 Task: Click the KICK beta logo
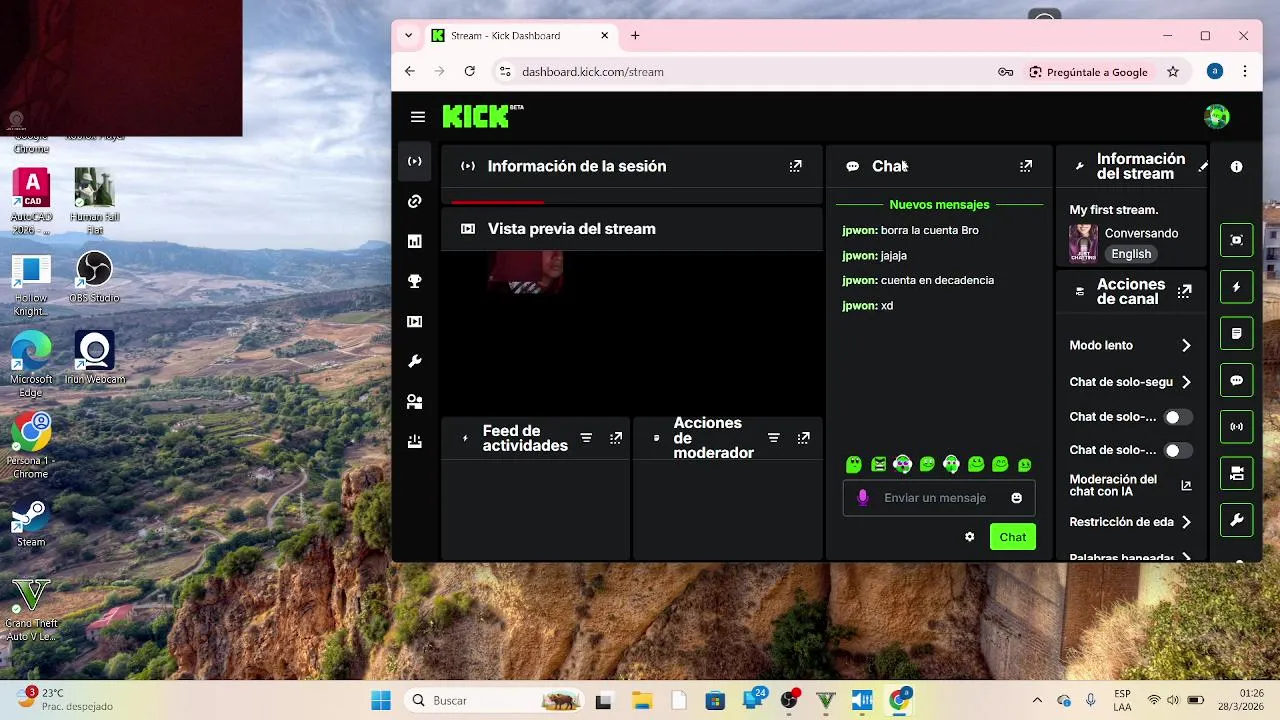[483, 116]
